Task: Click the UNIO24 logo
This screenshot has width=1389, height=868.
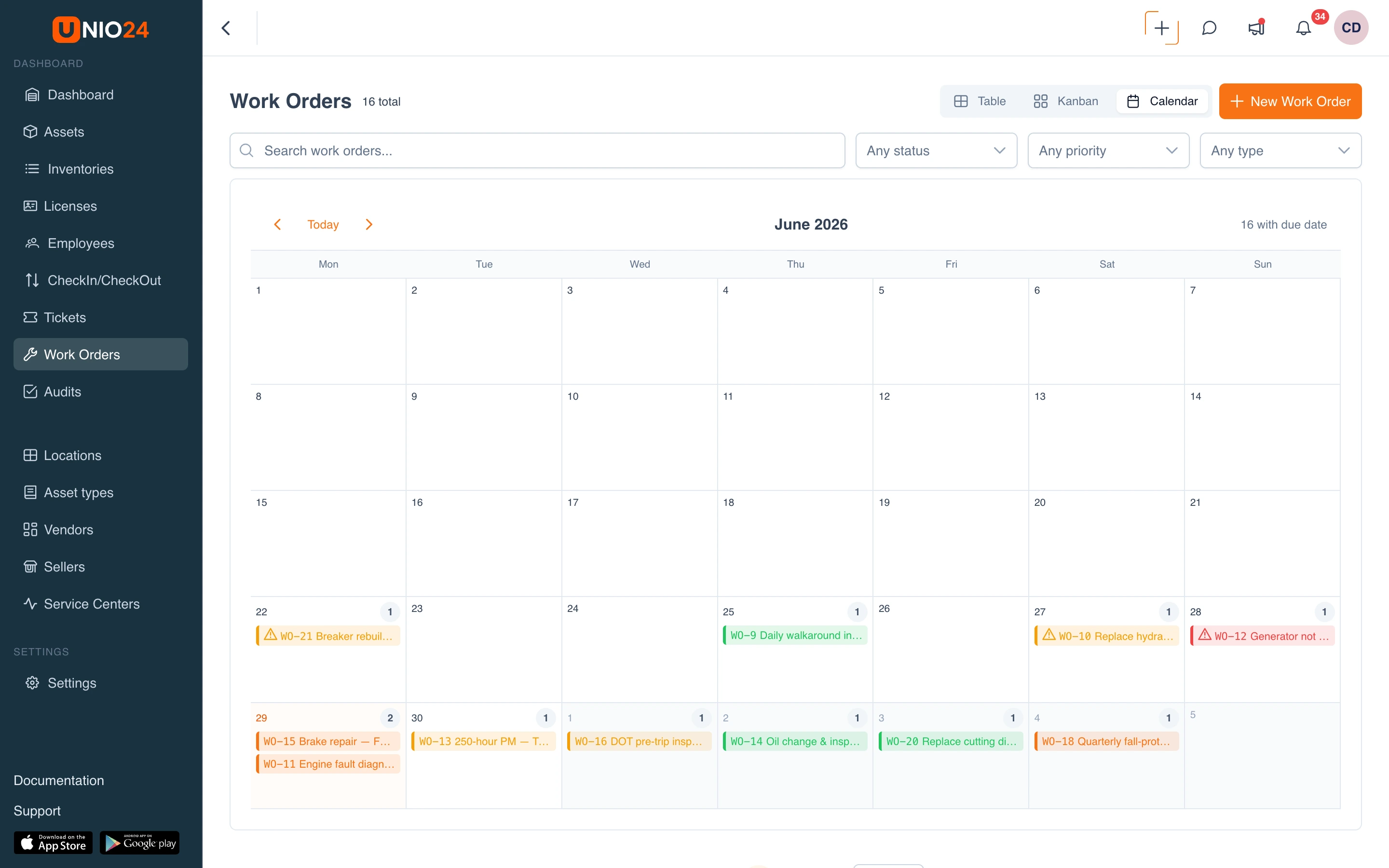Action: point(100,29)
